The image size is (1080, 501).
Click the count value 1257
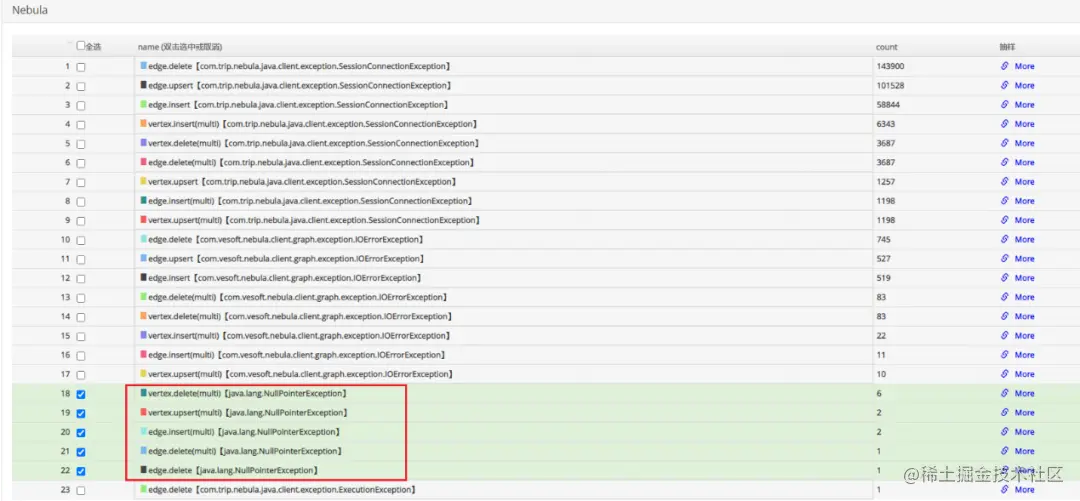pyautogui.click(x=886, y=182)
